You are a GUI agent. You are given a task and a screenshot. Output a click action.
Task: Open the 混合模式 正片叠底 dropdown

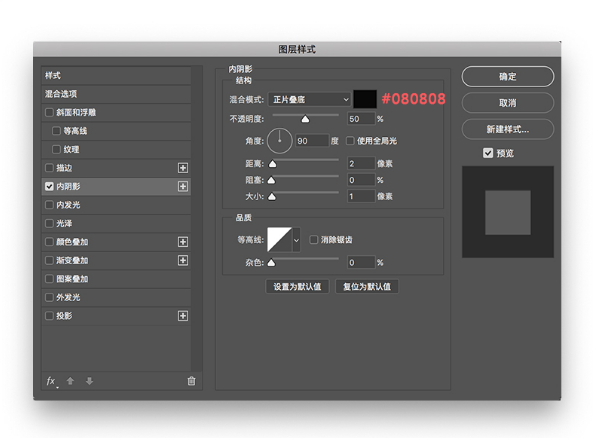click(x=309, y=99)
